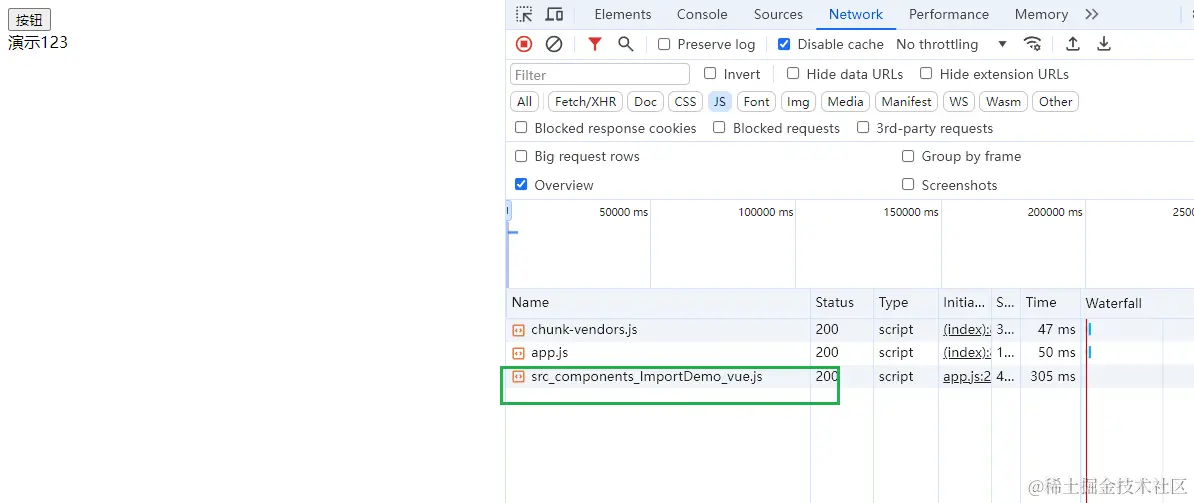The height and width of the screenshot is (503, 1194).
Task: Filter by Img requests
Action: coord(798,102)
